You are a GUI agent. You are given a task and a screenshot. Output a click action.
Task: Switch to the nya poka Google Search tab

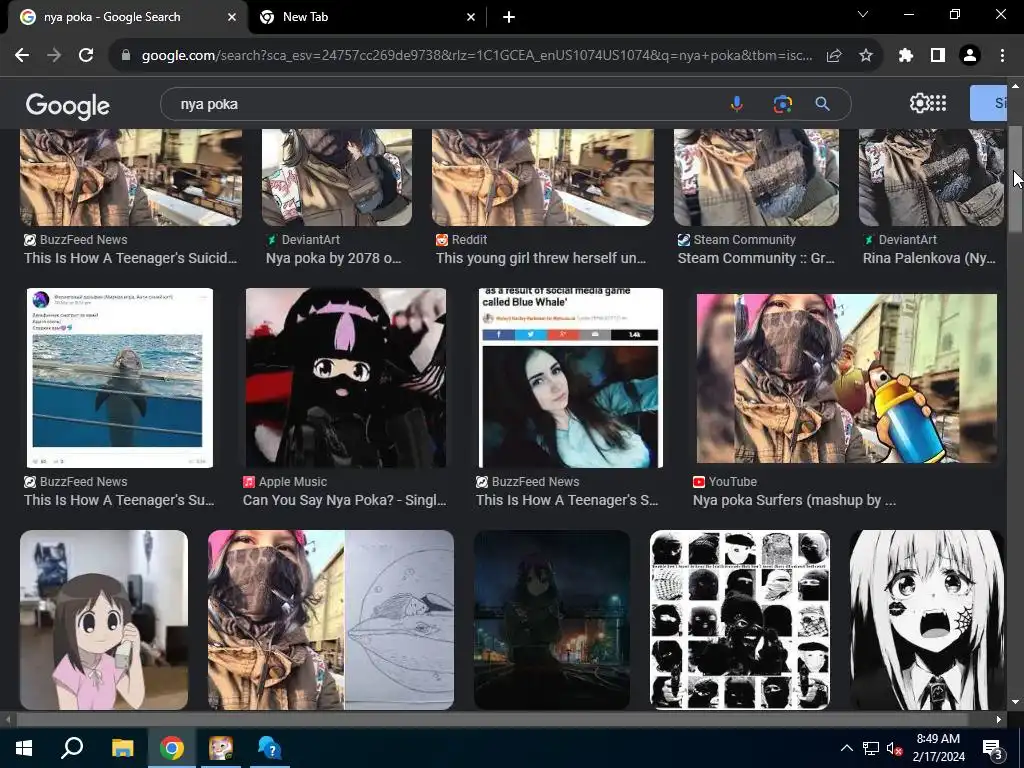point(127,17)
